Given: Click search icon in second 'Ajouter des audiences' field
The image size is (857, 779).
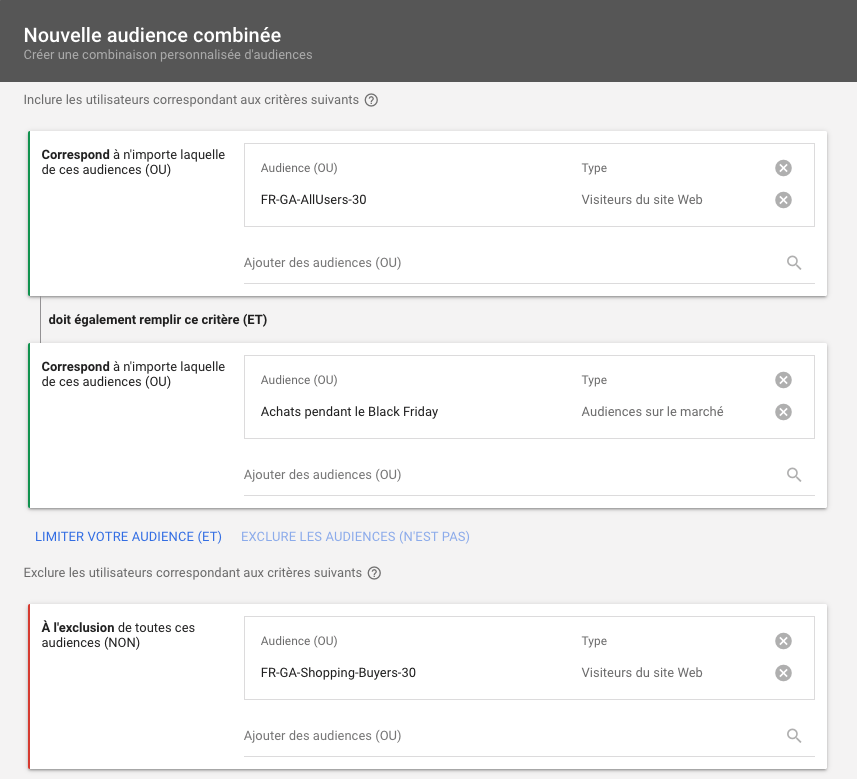Looking at the screenshot, I should click(794, 475).
